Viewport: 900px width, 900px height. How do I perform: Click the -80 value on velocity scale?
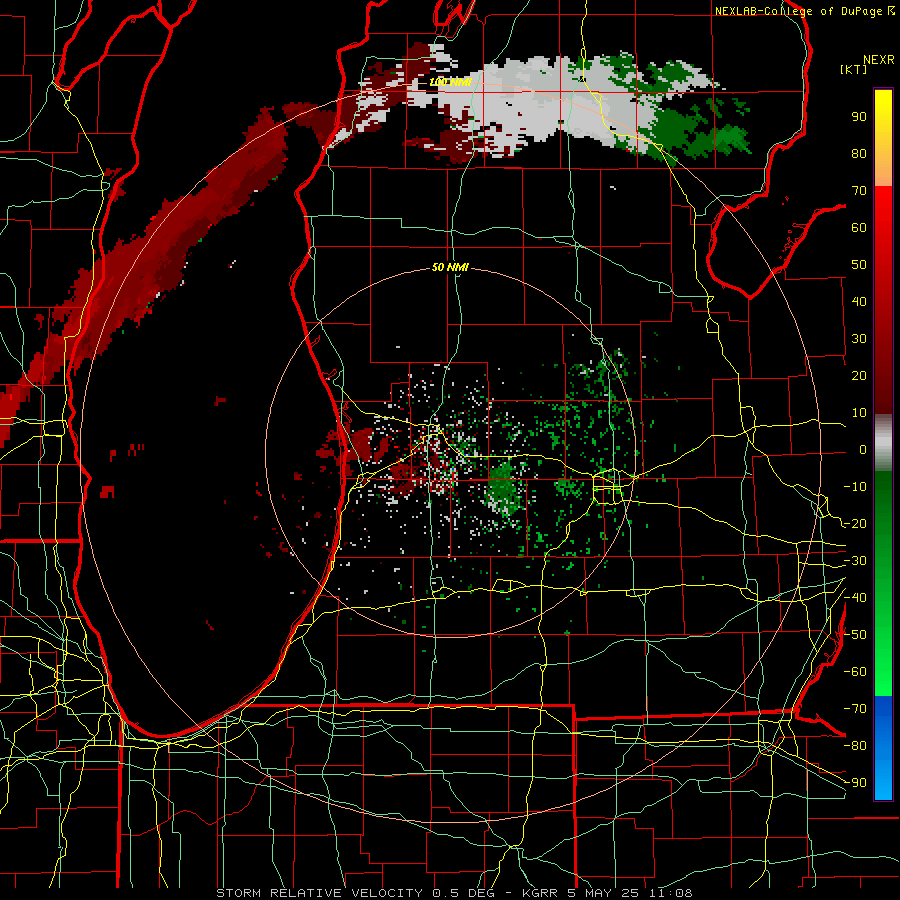855,746
